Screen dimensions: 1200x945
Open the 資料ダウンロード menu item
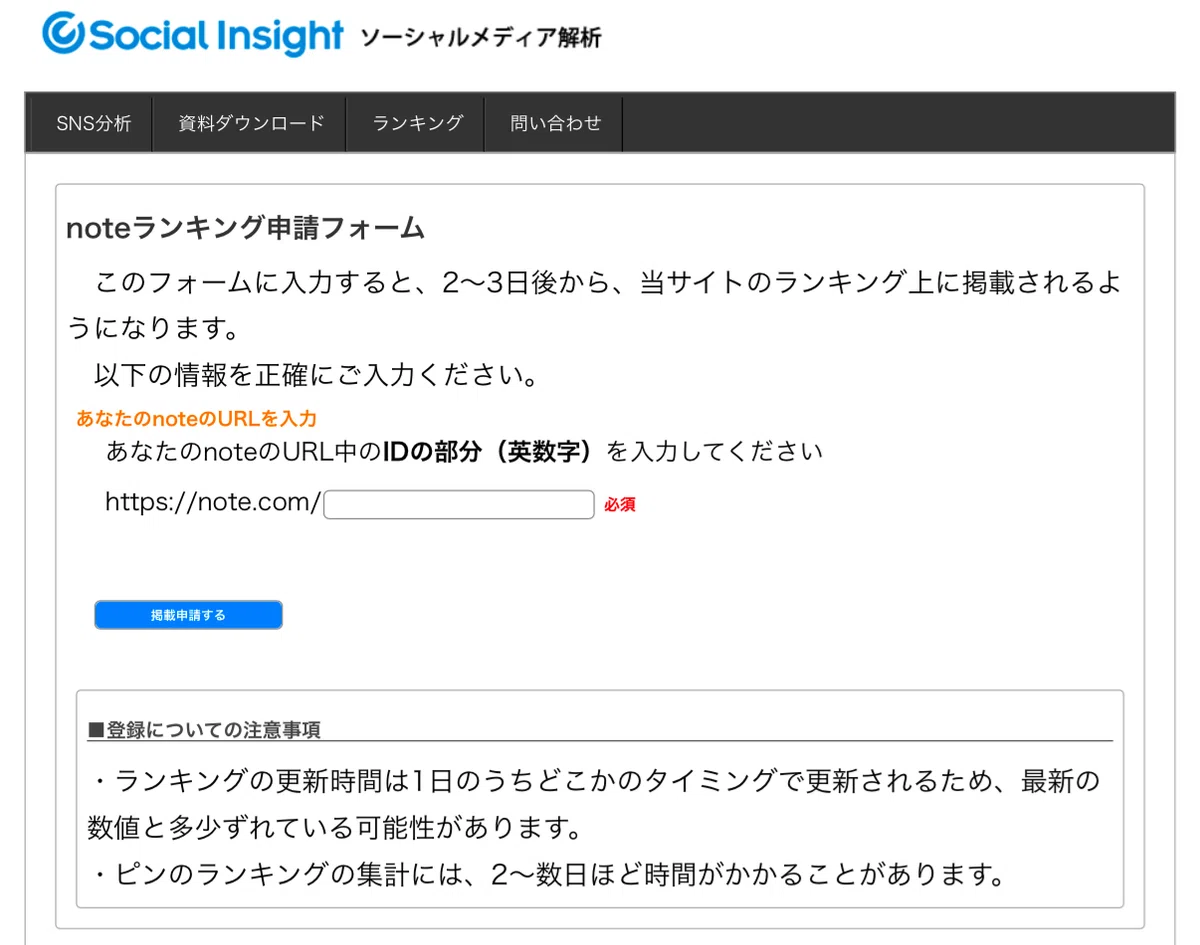tap(251, 124)
